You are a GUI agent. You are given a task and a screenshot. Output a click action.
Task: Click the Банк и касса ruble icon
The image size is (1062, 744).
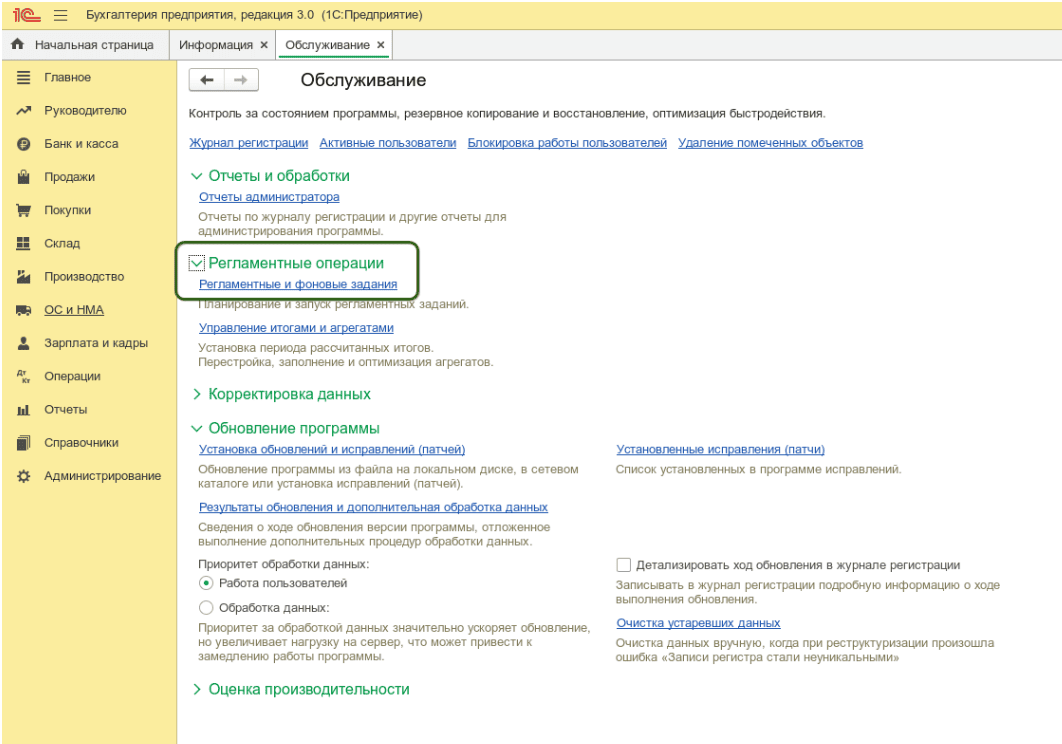(23, 144)
